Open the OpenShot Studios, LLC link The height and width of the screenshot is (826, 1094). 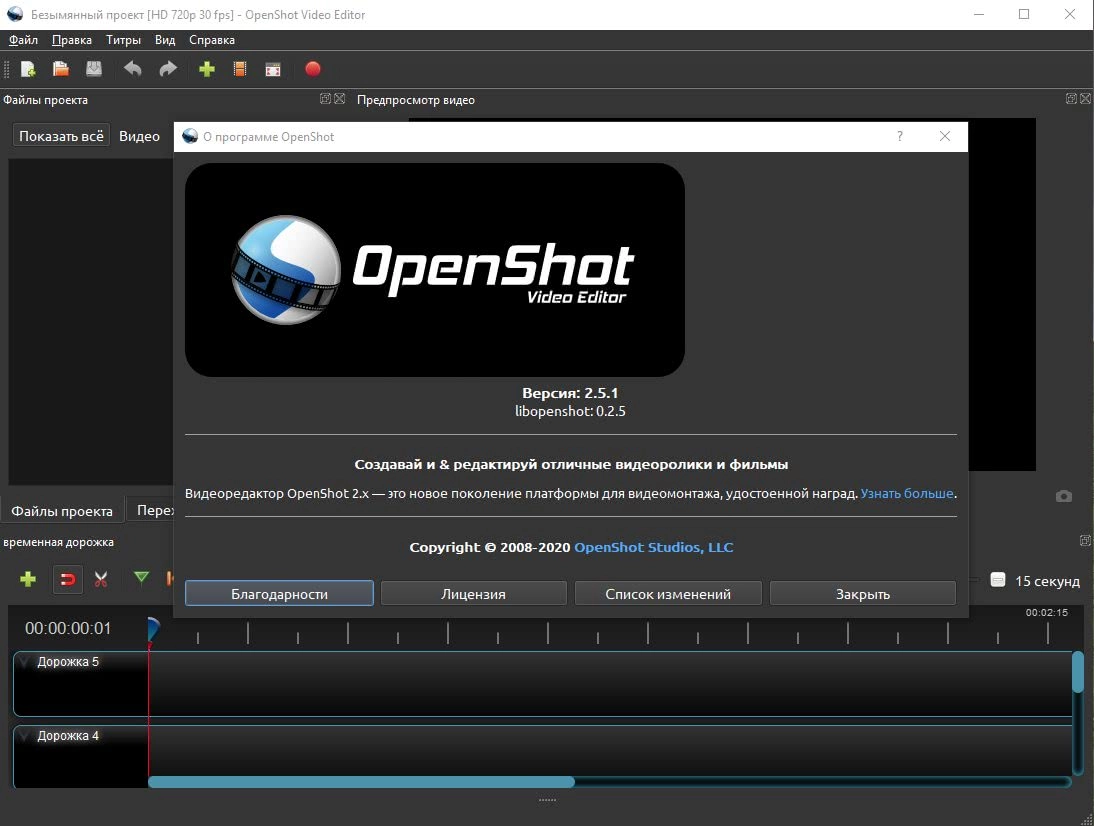[653, 547]
